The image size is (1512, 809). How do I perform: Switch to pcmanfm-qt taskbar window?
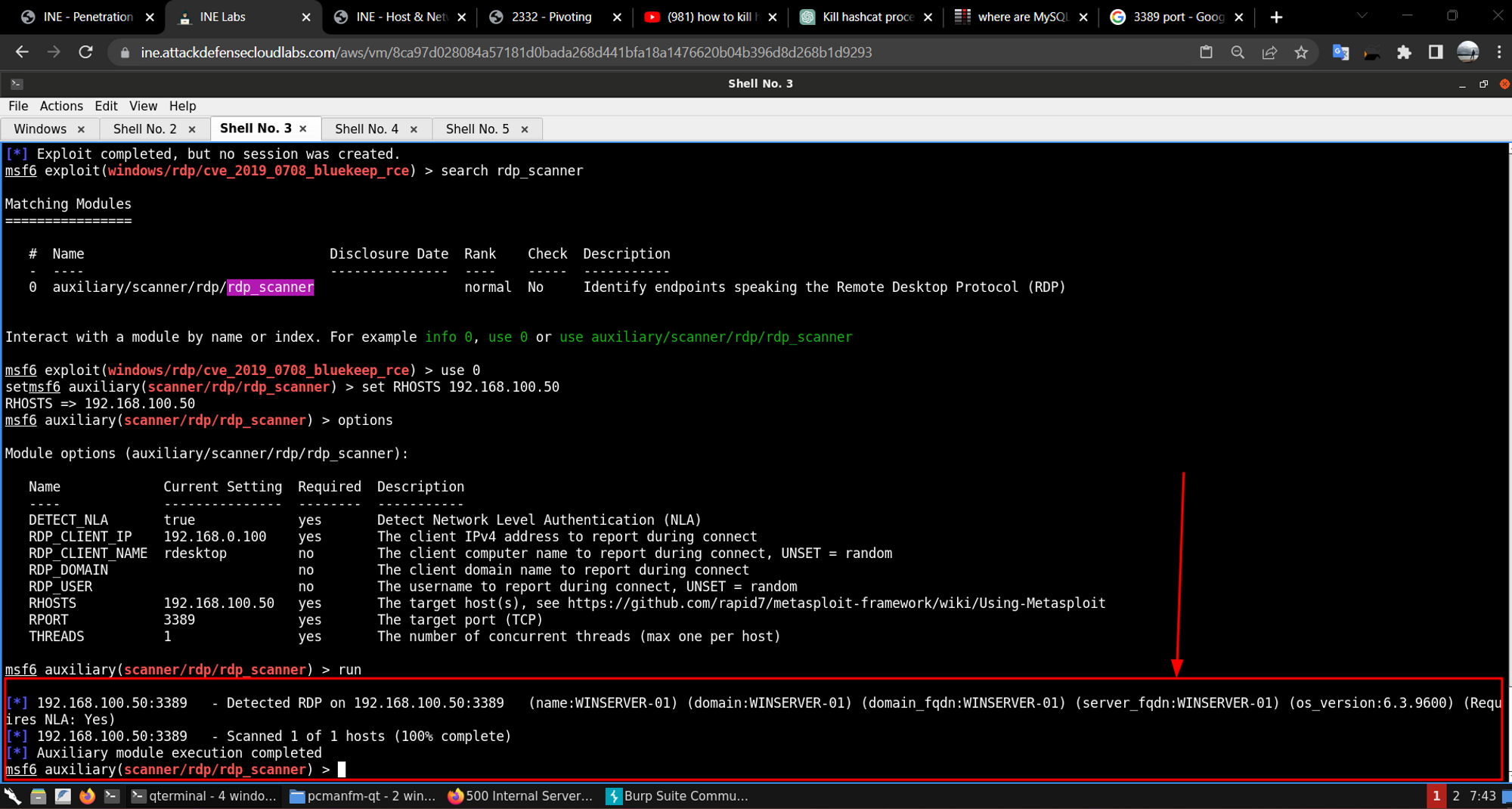(363, 795)
